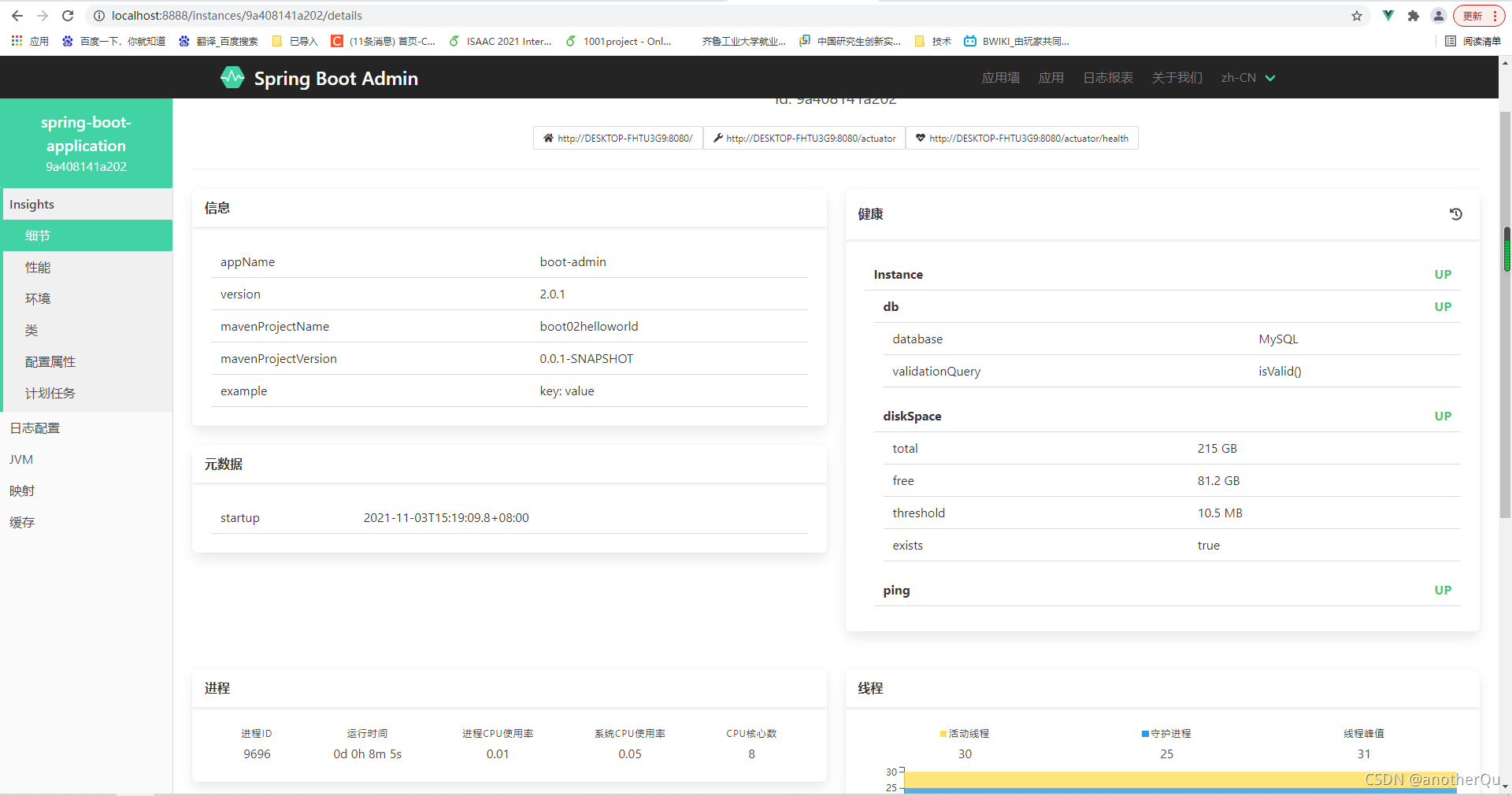Open the health history clock icon

coord(1455,214)
